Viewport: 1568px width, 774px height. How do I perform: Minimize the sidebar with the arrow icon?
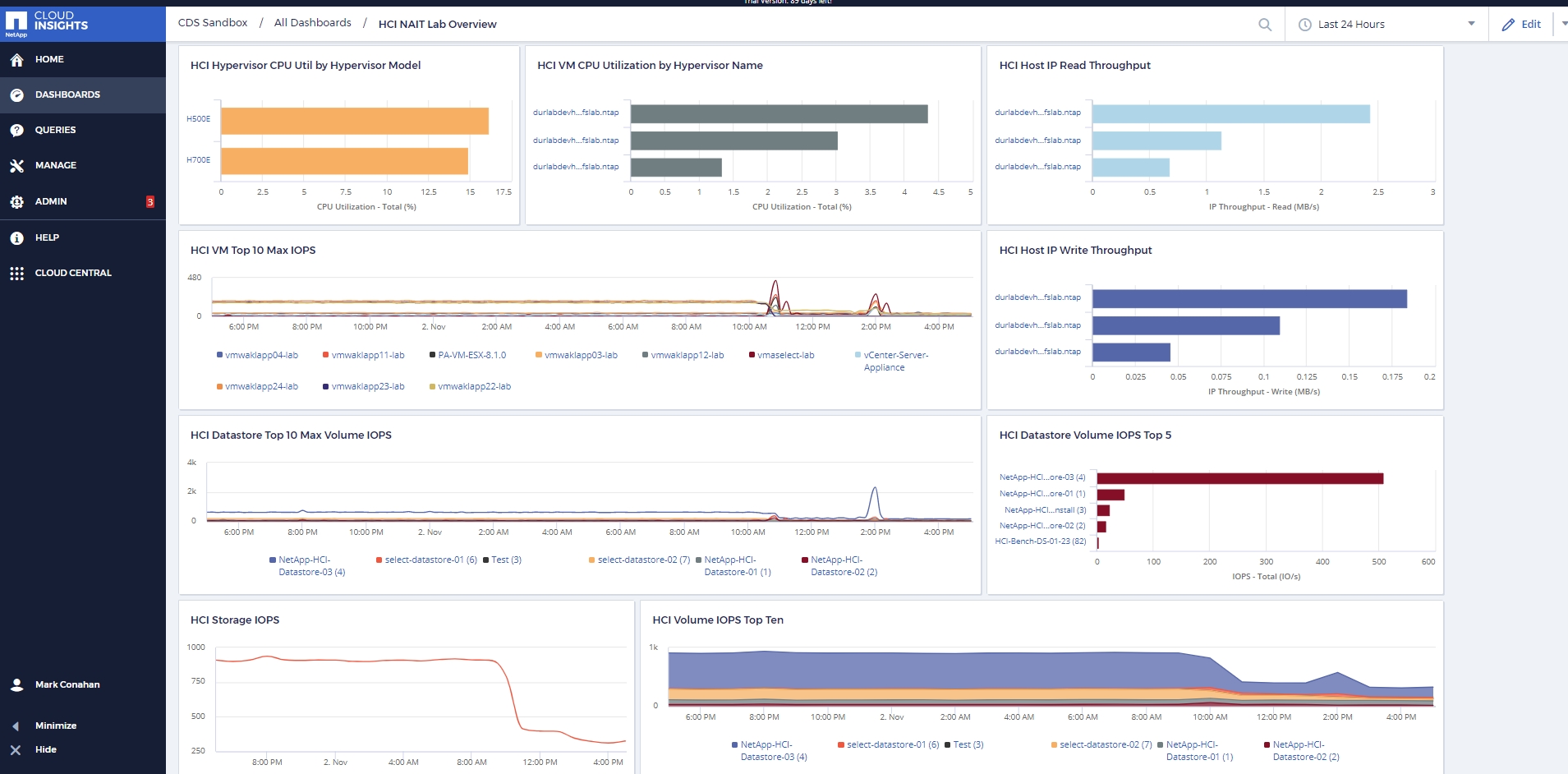click(x=16, y=726)
